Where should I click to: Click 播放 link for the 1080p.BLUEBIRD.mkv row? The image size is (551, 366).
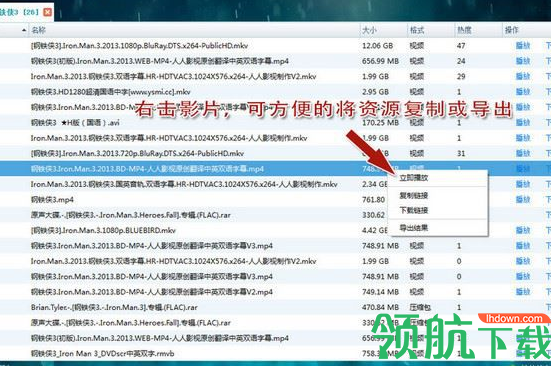[523, 230]
